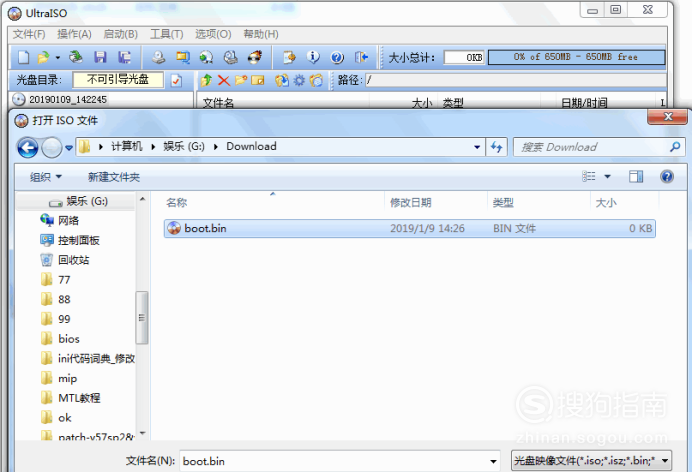Click the New file icon in UltraISO toolbar
Screen dimensions: 692x472
(23, 57)
